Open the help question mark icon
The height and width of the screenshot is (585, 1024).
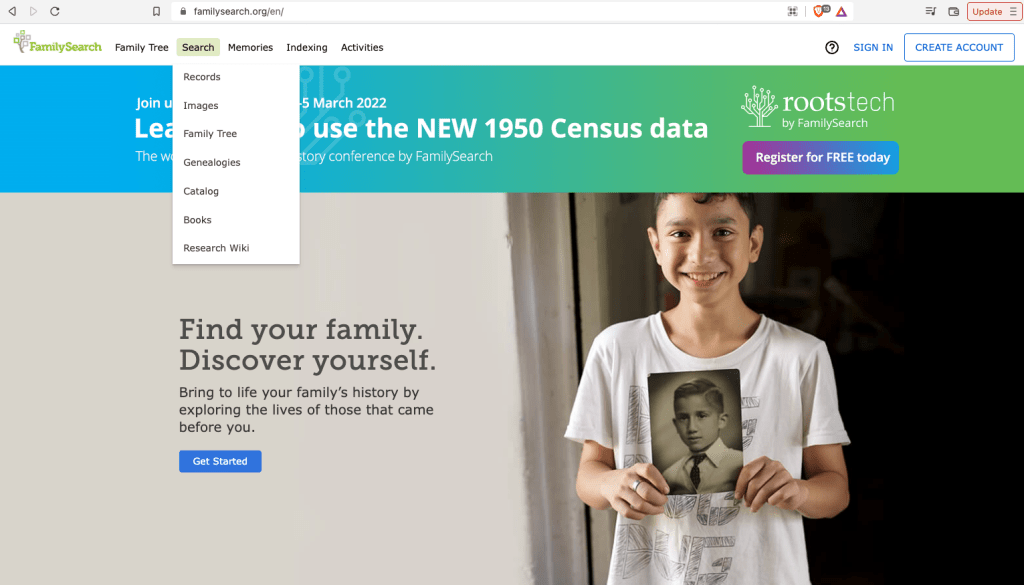(831, 48)
